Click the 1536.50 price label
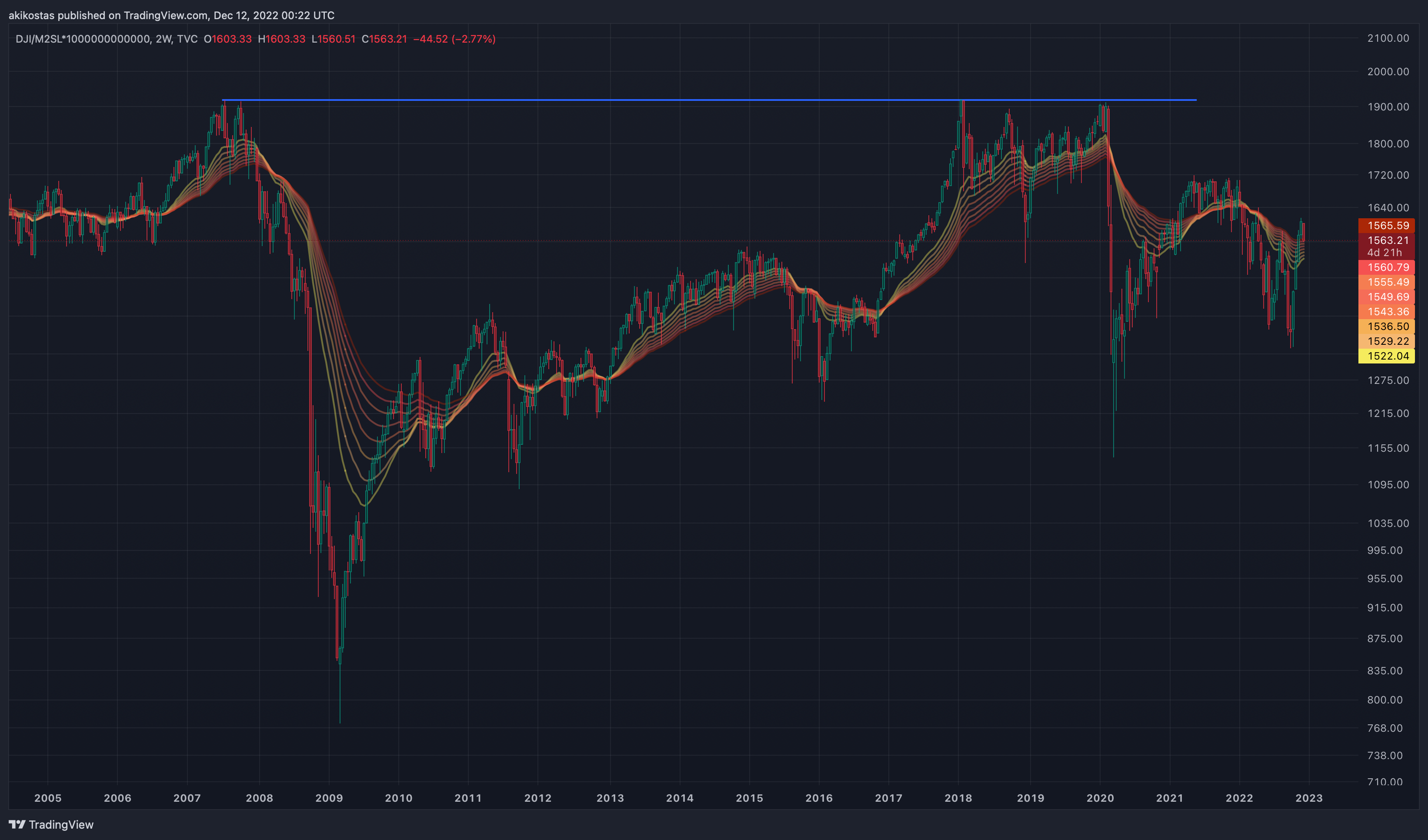The width and height of the screenshot is (1428, 840). click(x=1387, y=326)
